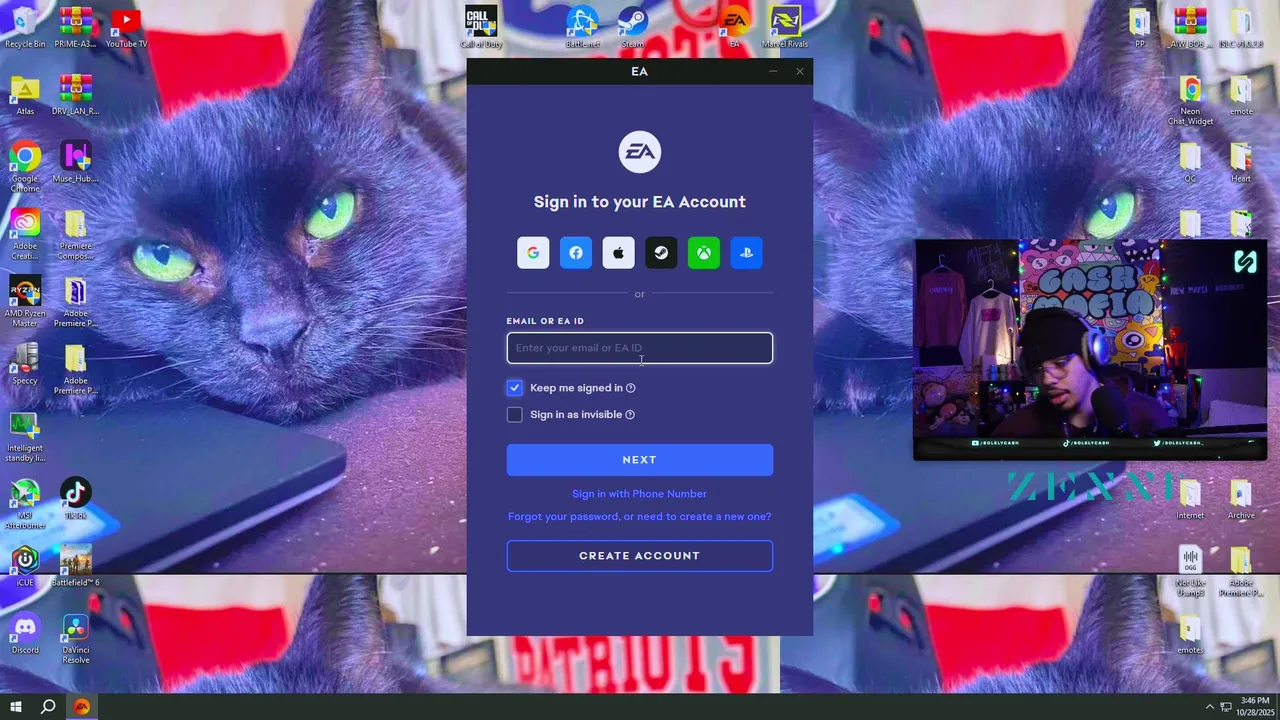Viewport: 1280px width, 720px height.
Task: Select the Atlas desktop icon
Action: pyautogui.click(x=25, y=95)
